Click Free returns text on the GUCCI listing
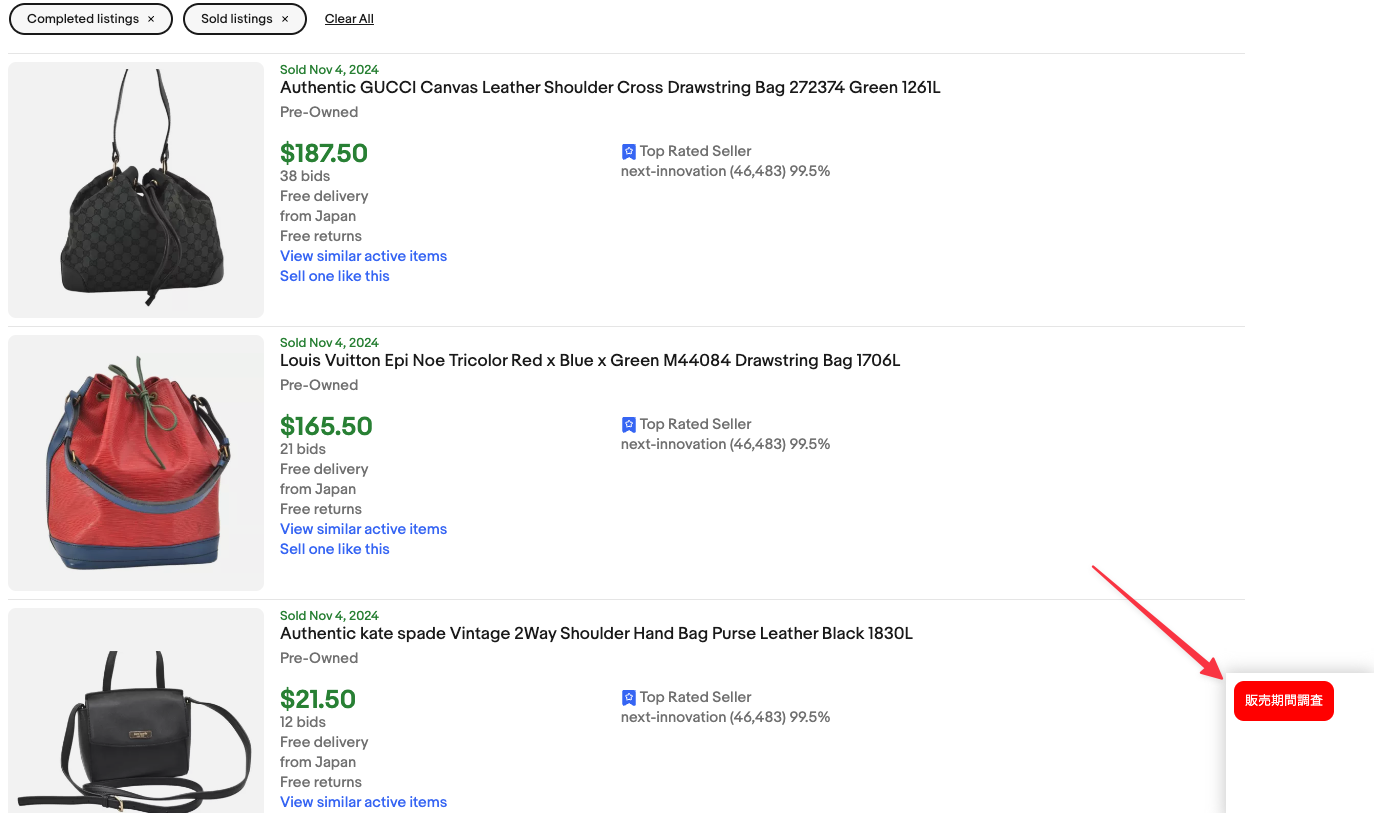The image size is (1374, 813). [x=321, y=236]
